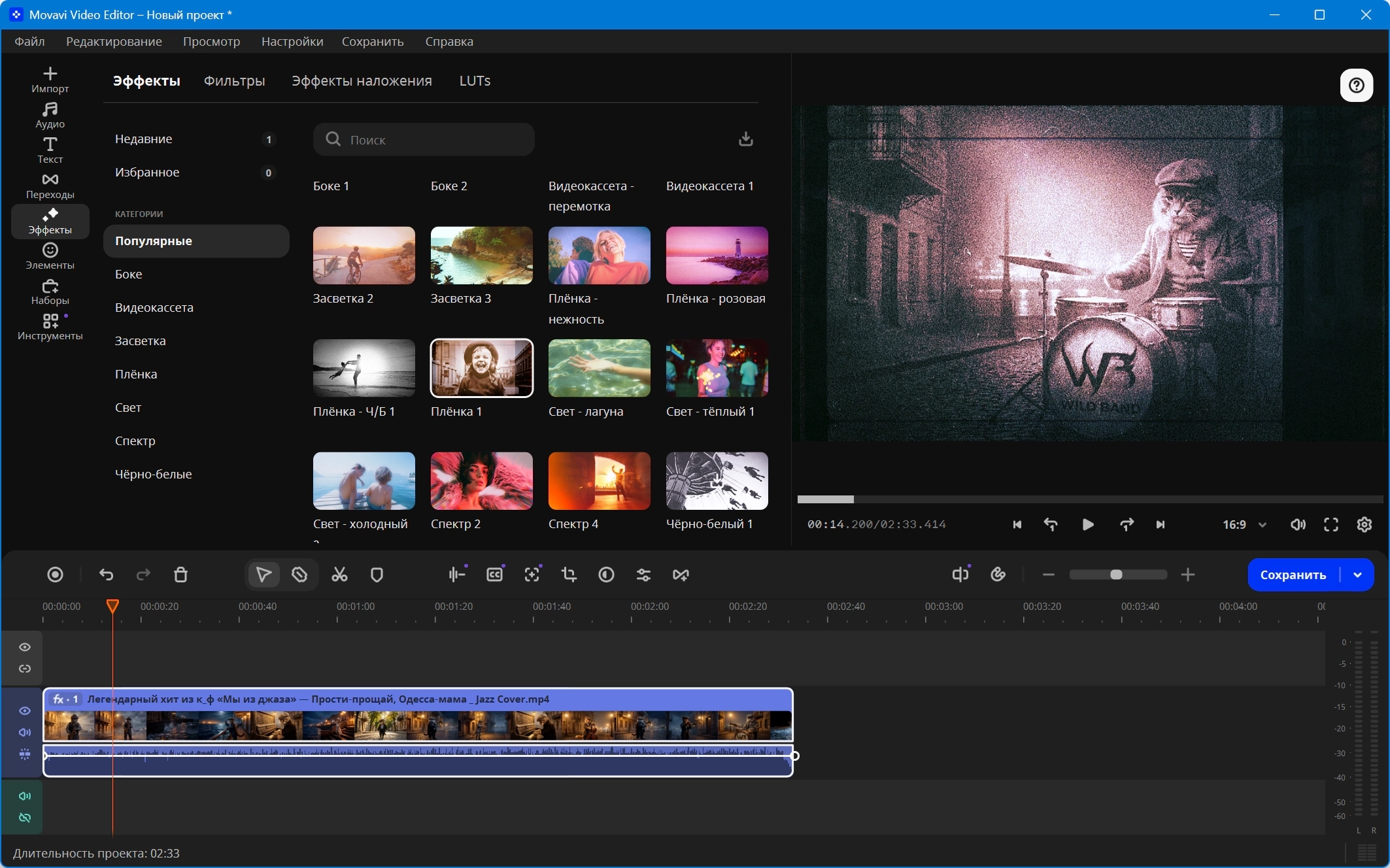
Task: Download more effects using the download icon
Action: [745, 139]
